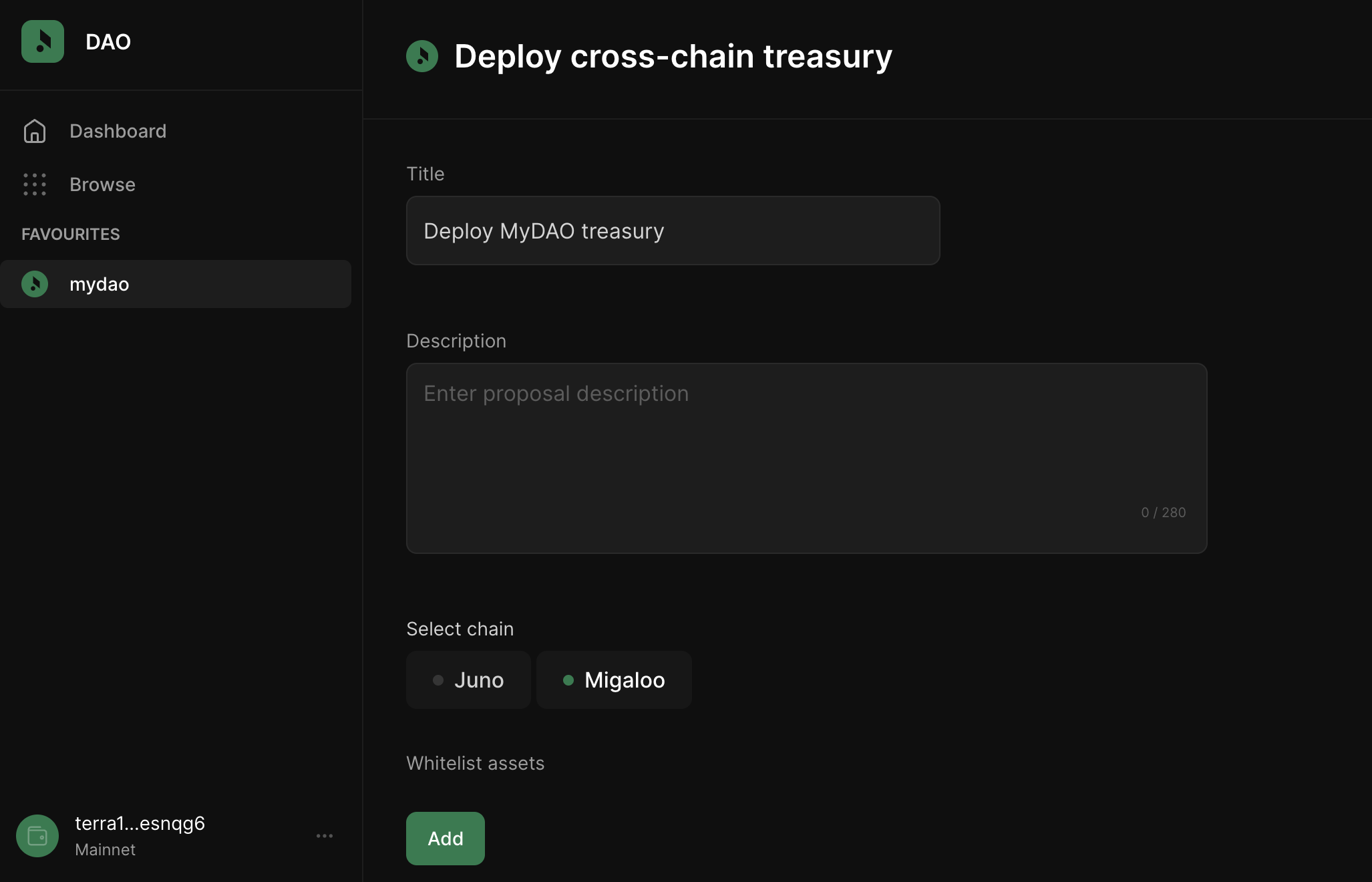The image size is (1372, 882).
Task: Click into the proposal Description text area
Action: click(x=806, y=458)
